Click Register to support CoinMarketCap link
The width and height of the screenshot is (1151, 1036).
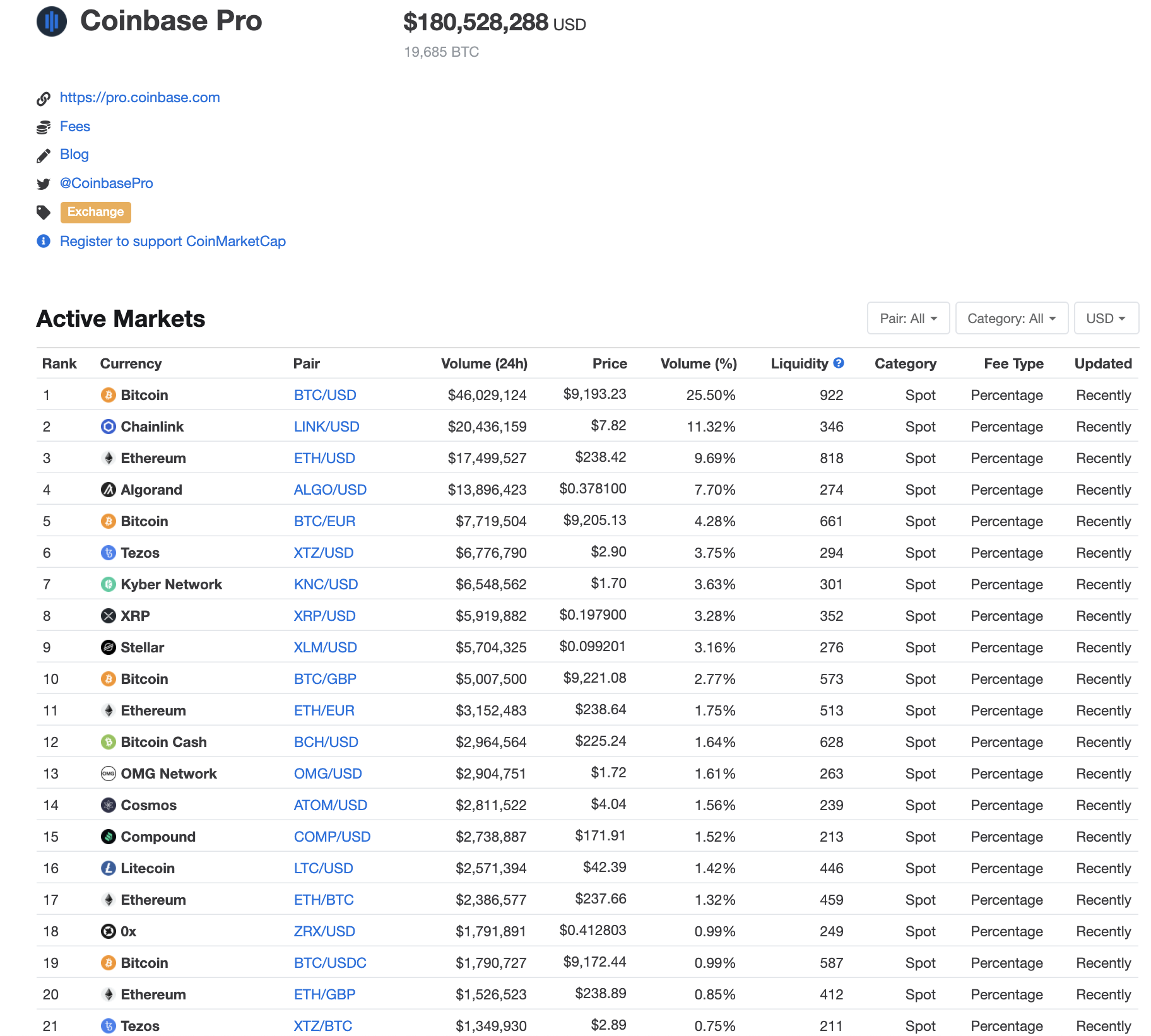[x=173, y=242]
